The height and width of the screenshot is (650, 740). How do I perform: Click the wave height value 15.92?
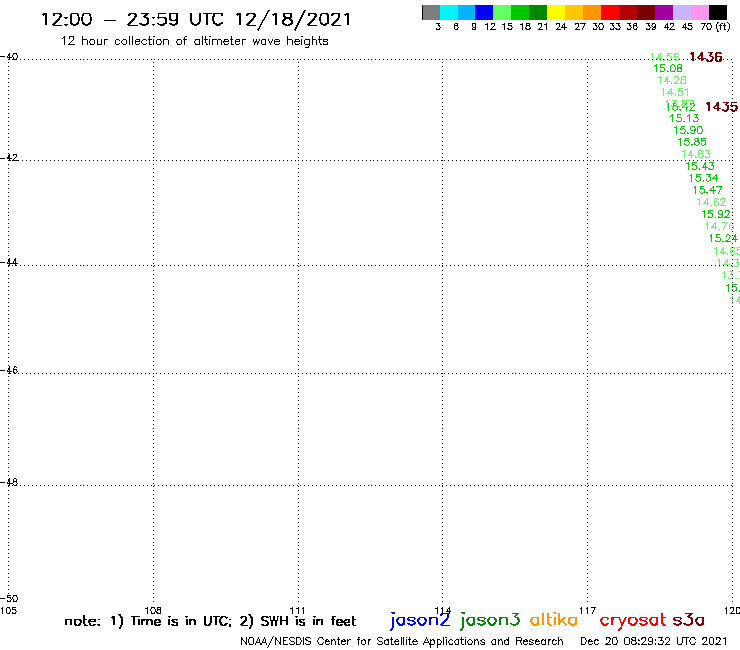click(x=716, y=214)
